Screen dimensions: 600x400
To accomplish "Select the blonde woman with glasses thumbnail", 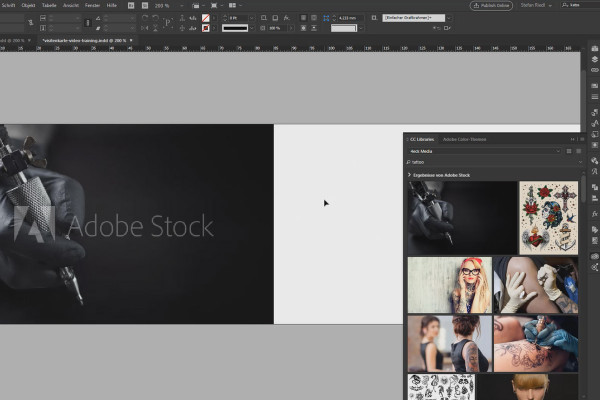I will (450, 285).
